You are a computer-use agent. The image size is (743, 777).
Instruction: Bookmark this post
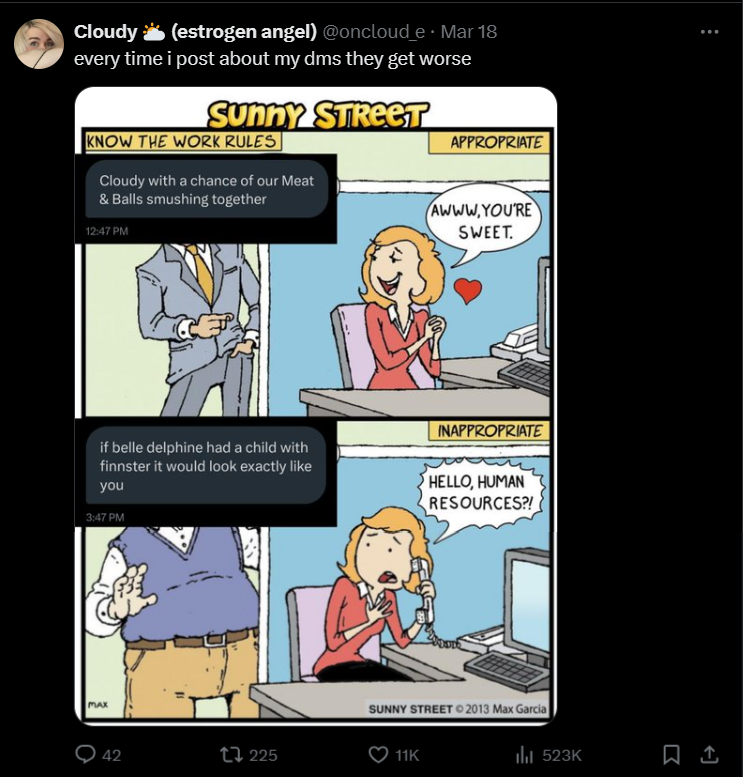point(671,755)
